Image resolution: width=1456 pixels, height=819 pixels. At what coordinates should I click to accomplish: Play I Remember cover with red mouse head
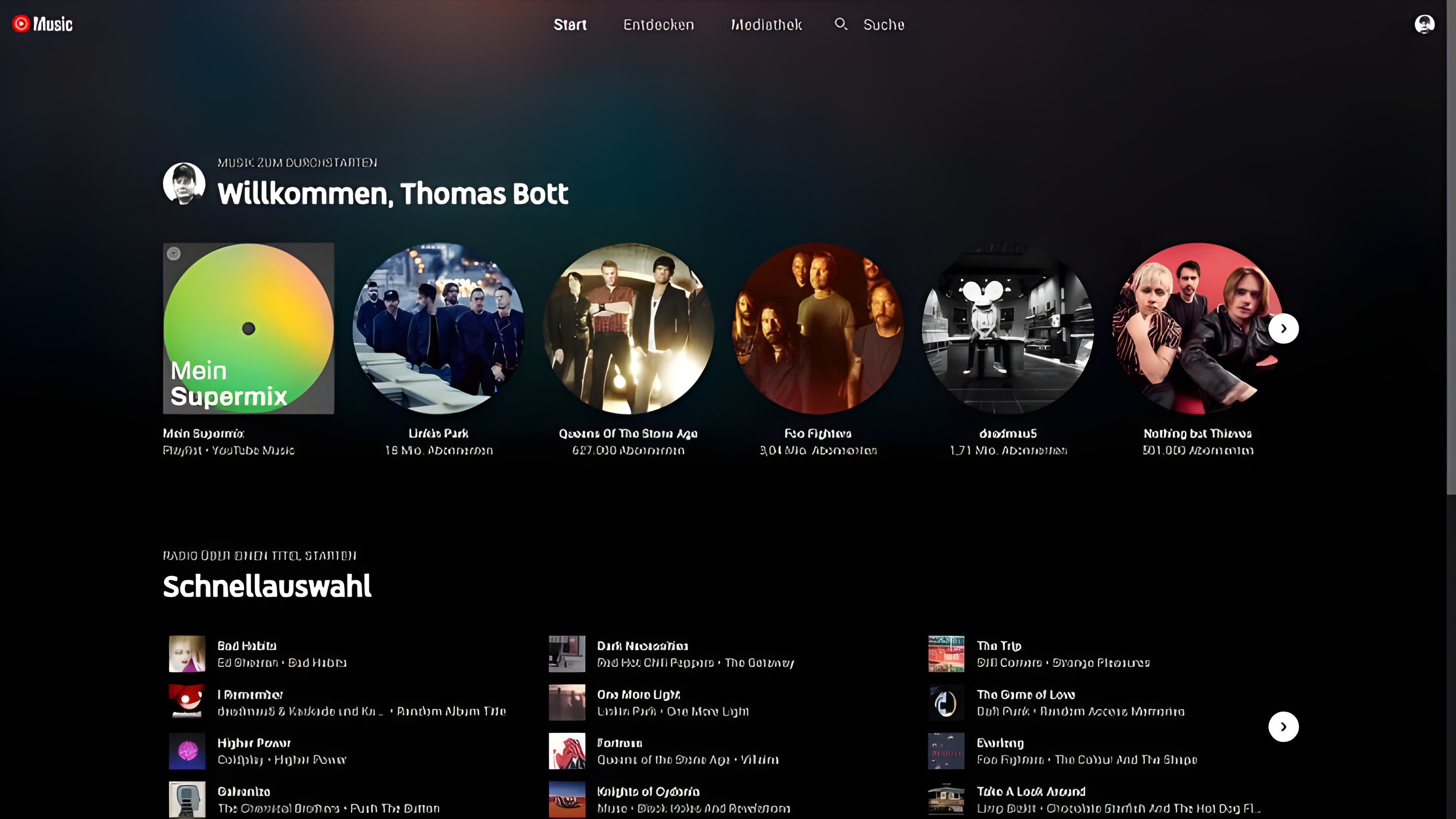pyautogui.click(x=187, y=702)
